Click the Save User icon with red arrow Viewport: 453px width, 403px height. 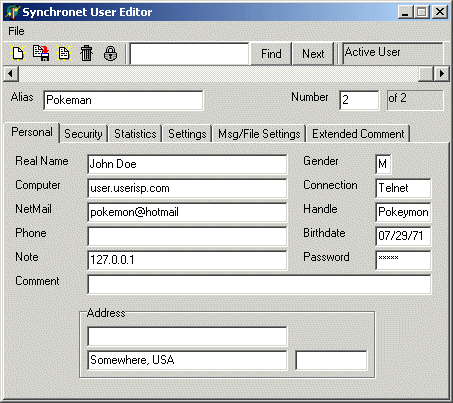41,53
